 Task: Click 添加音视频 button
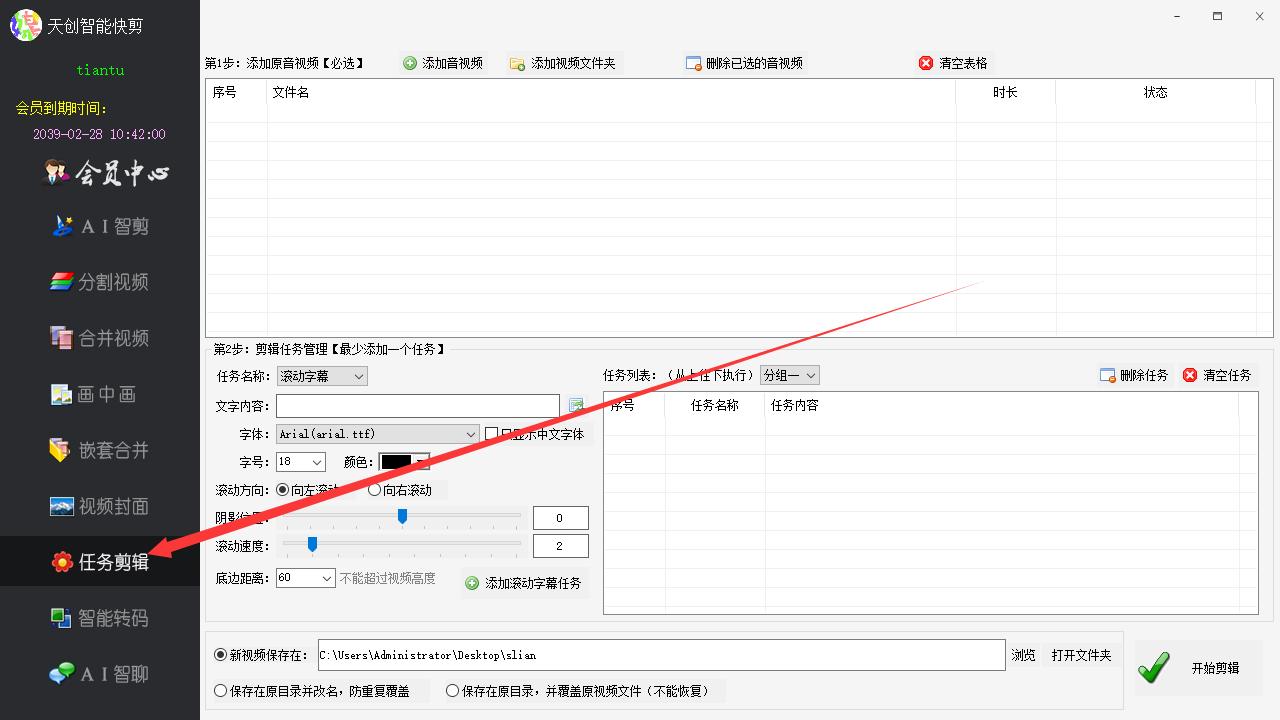(443, 63)
